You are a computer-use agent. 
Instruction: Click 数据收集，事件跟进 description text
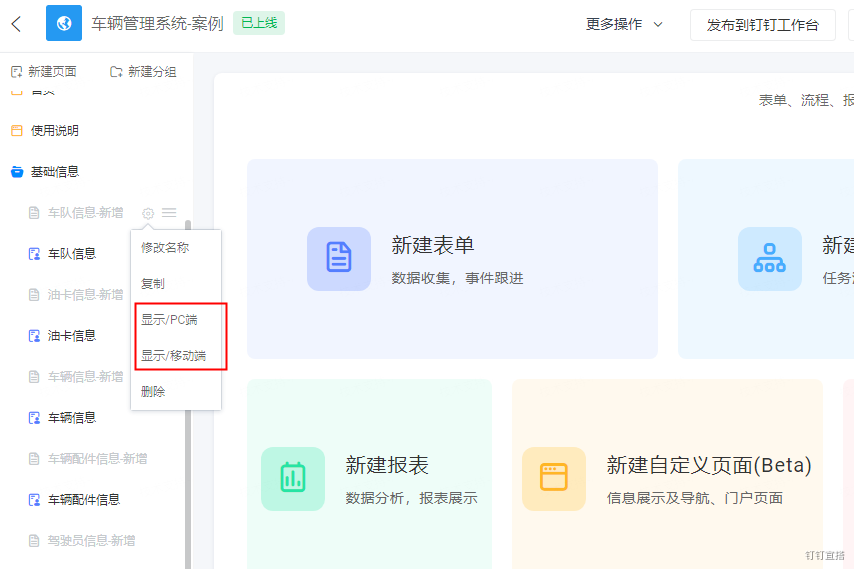pos(458,278)
